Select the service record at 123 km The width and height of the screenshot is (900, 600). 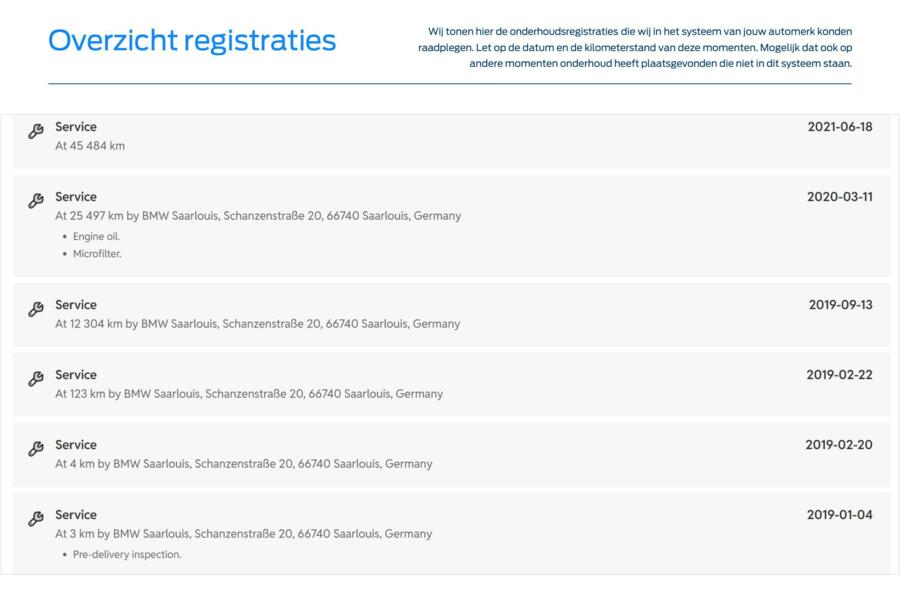coord(451,385)
